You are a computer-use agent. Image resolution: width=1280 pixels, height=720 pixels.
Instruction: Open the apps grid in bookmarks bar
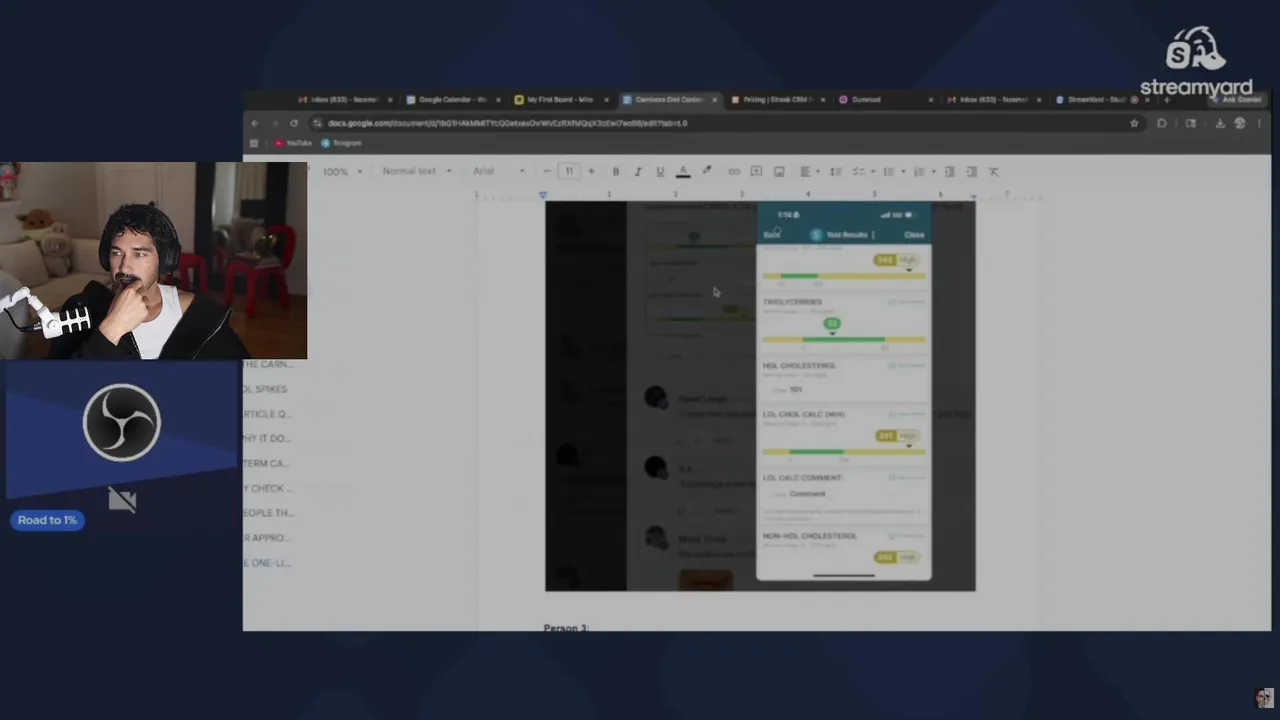coord(254,143)
